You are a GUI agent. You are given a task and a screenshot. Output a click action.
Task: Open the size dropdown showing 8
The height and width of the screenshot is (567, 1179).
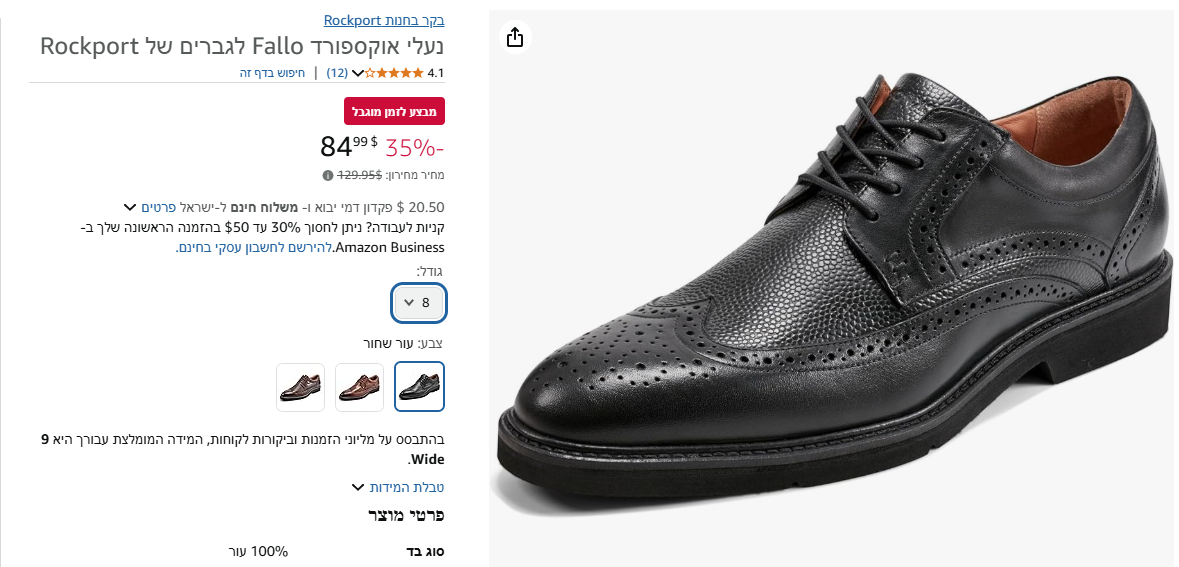[x=419, y=303]
